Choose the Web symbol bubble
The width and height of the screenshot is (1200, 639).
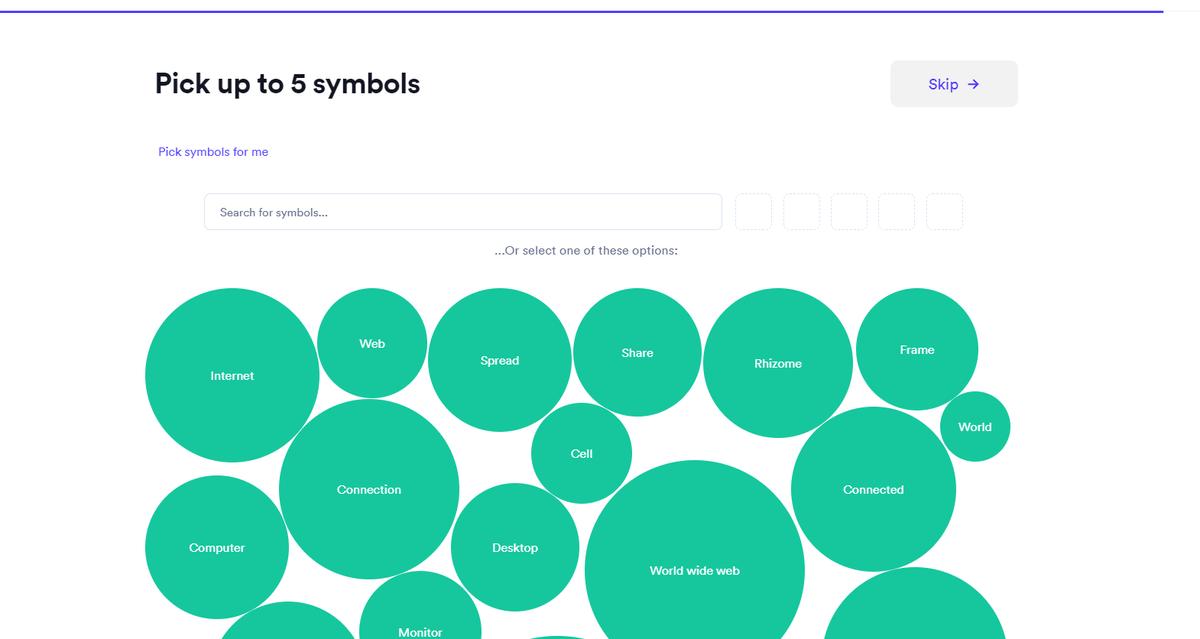click(372, 343)
